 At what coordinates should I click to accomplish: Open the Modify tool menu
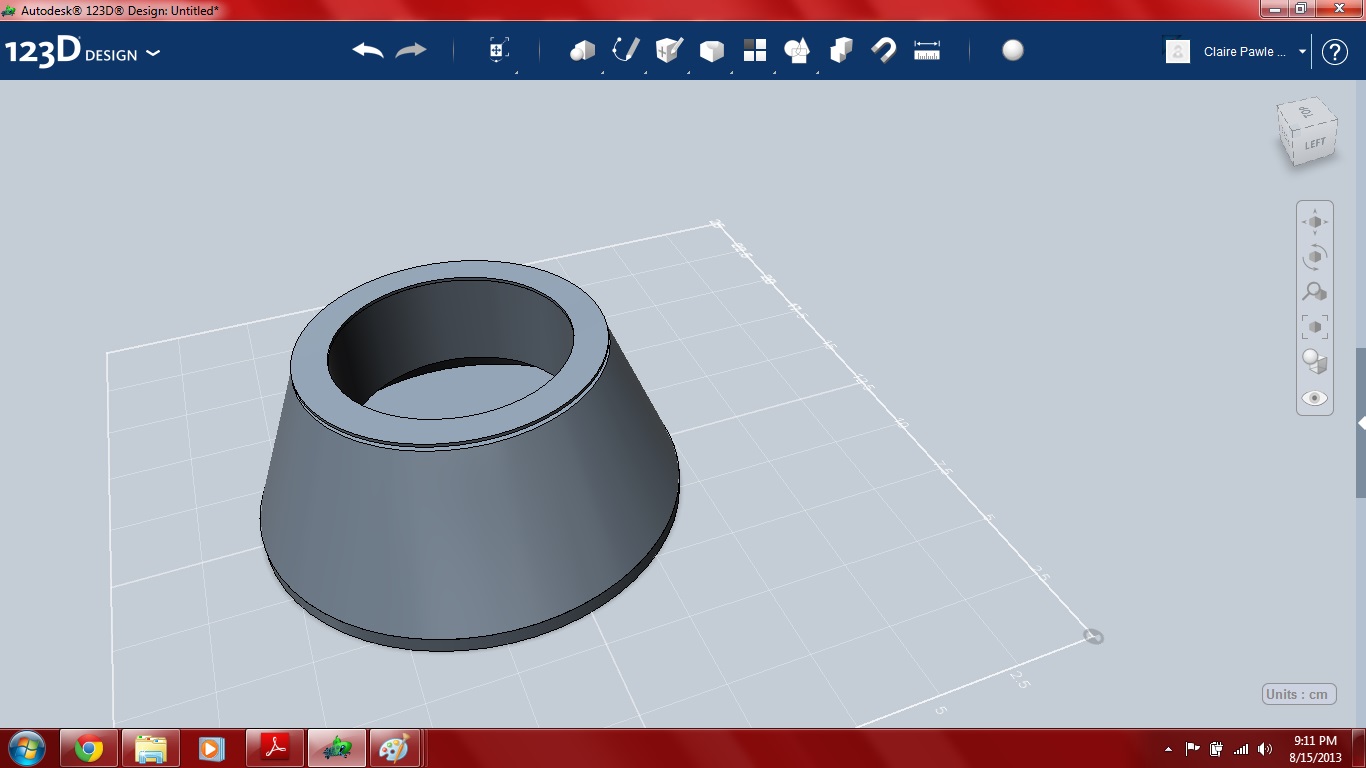[712, 50]
